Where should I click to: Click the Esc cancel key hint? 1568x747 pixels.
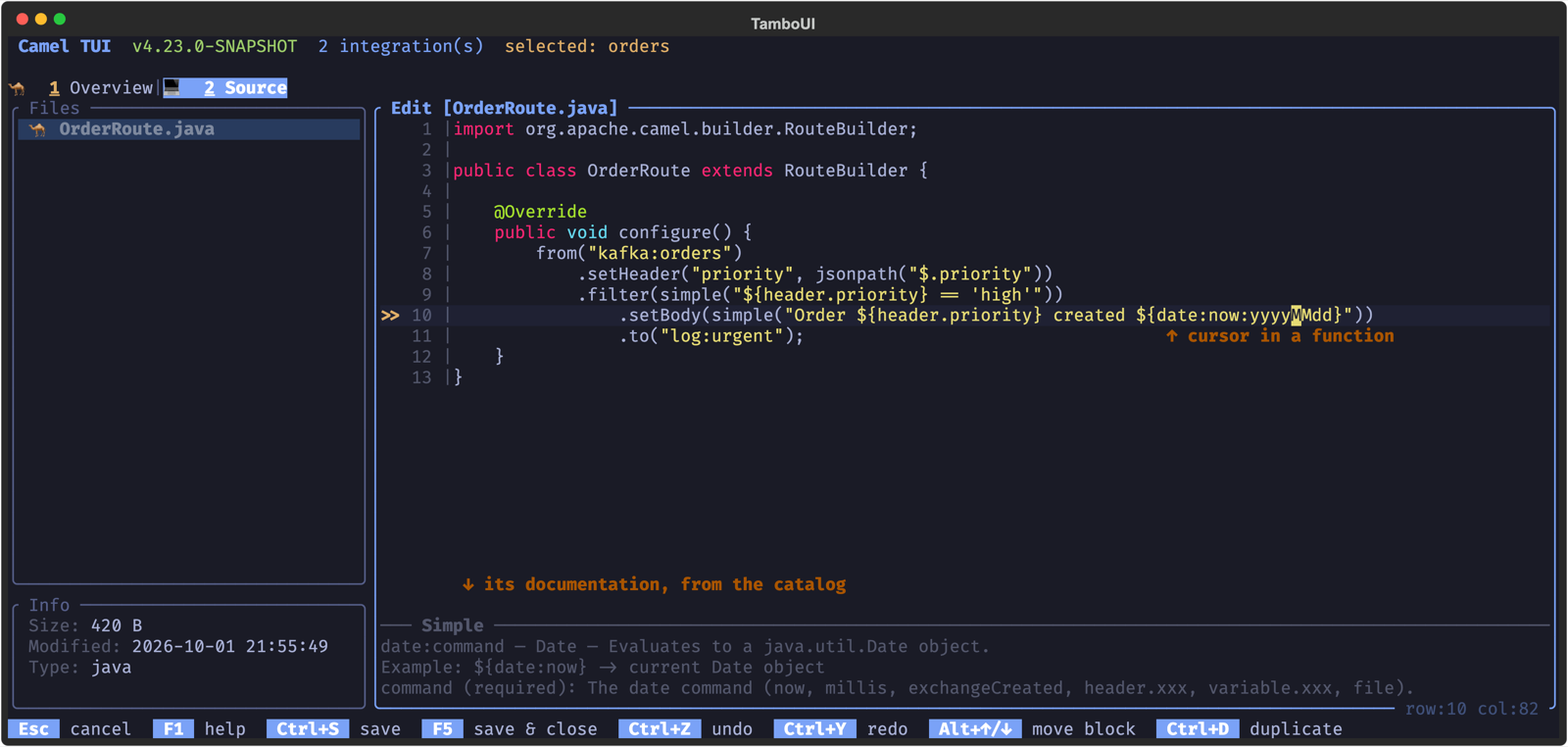[x=70, y=729]
